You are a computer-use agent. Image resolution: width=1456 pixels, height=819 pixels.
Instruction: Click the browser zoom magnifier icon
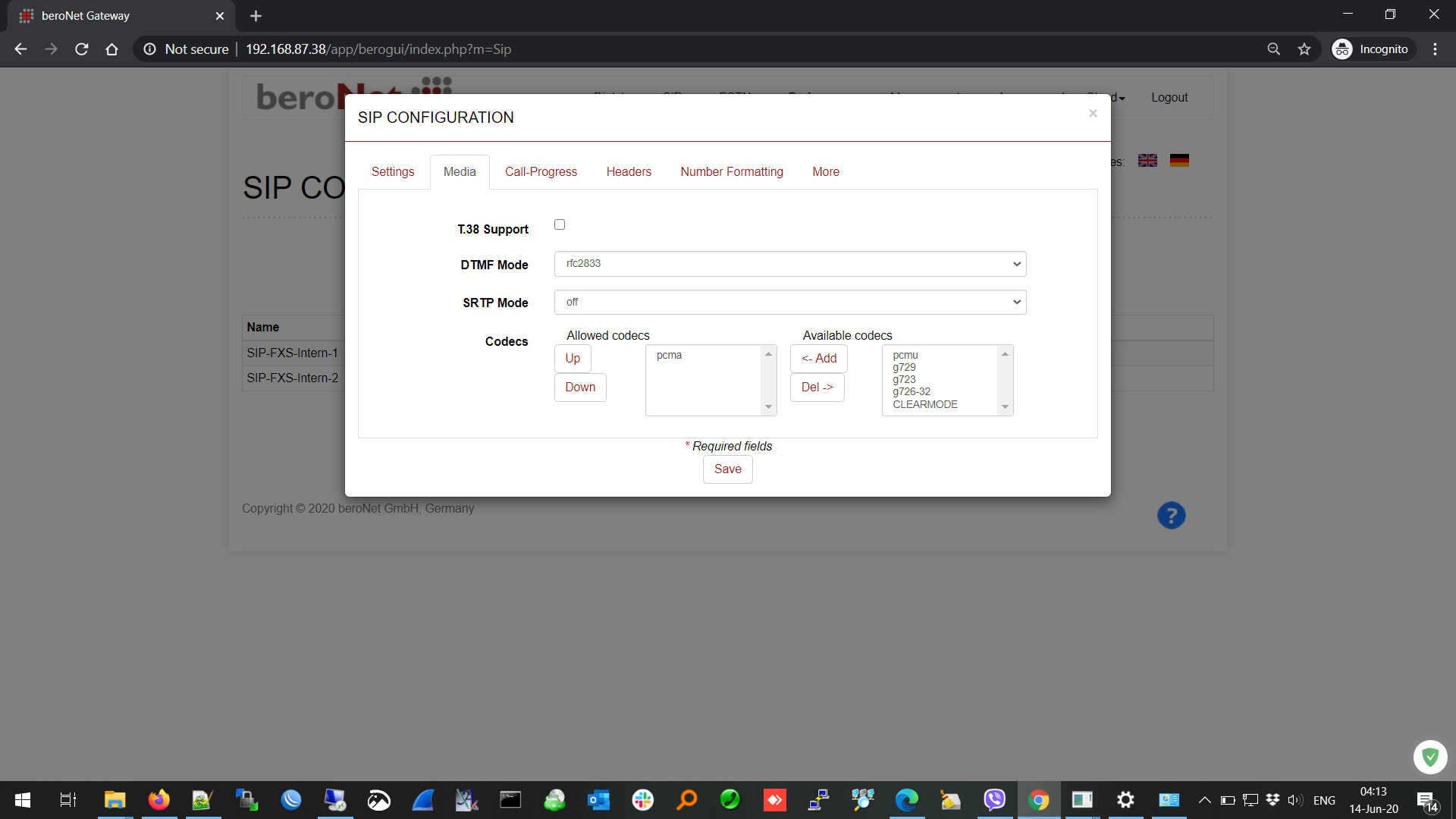pyautogui.click(x=1273, y=49)
